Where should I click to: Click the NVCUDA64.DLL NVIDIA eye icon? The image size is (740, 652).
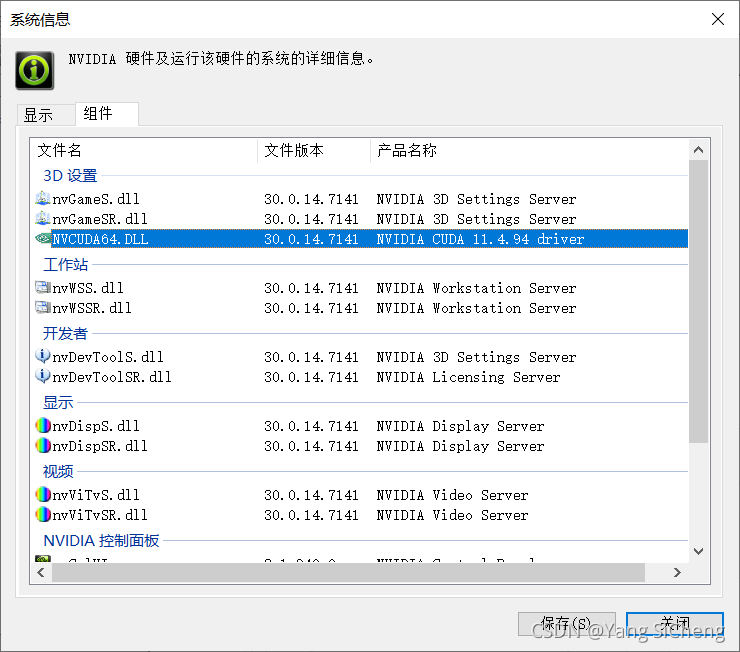click(42, 239)
